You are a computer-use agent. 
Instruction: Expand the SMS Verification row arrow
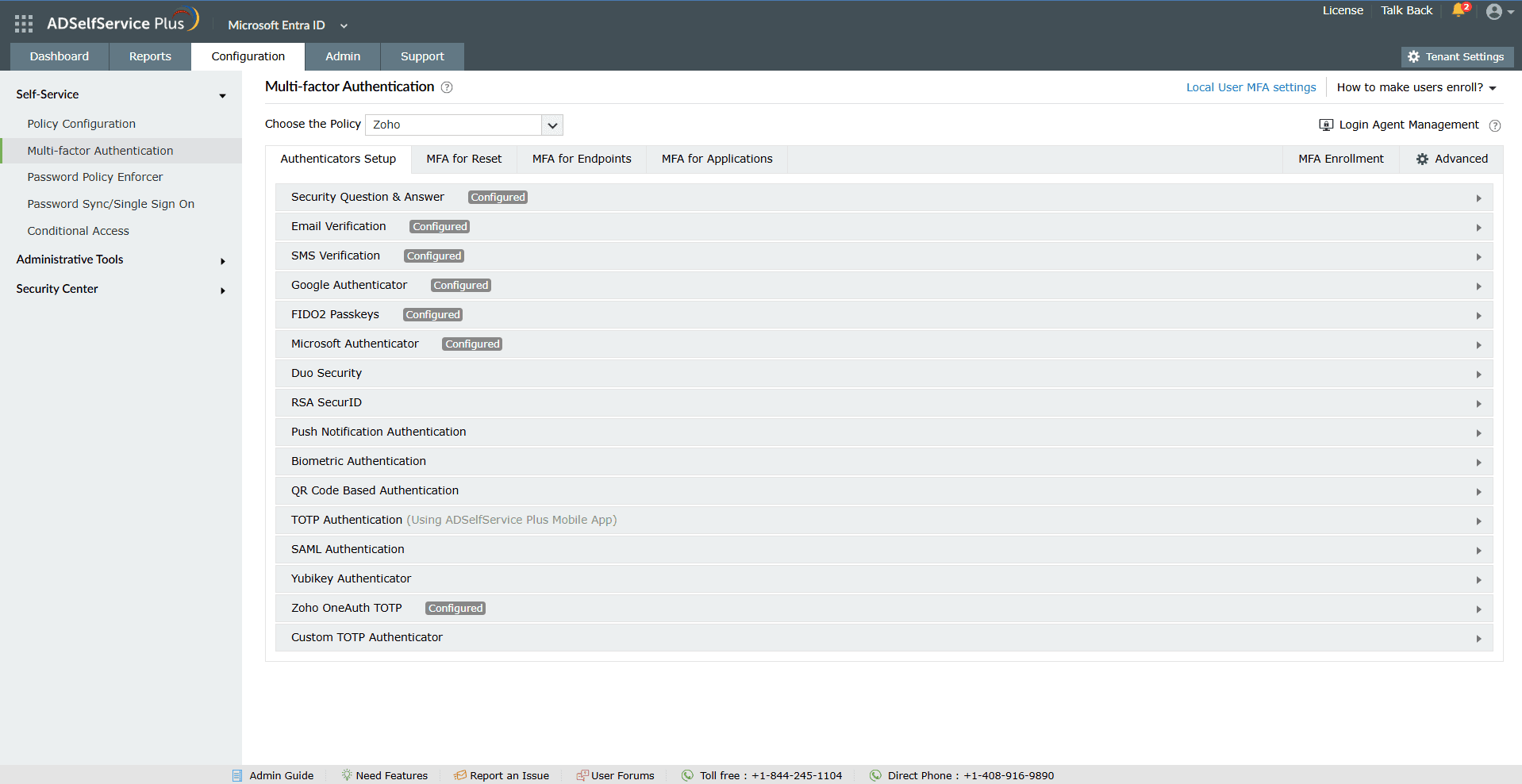point(1479,257)
